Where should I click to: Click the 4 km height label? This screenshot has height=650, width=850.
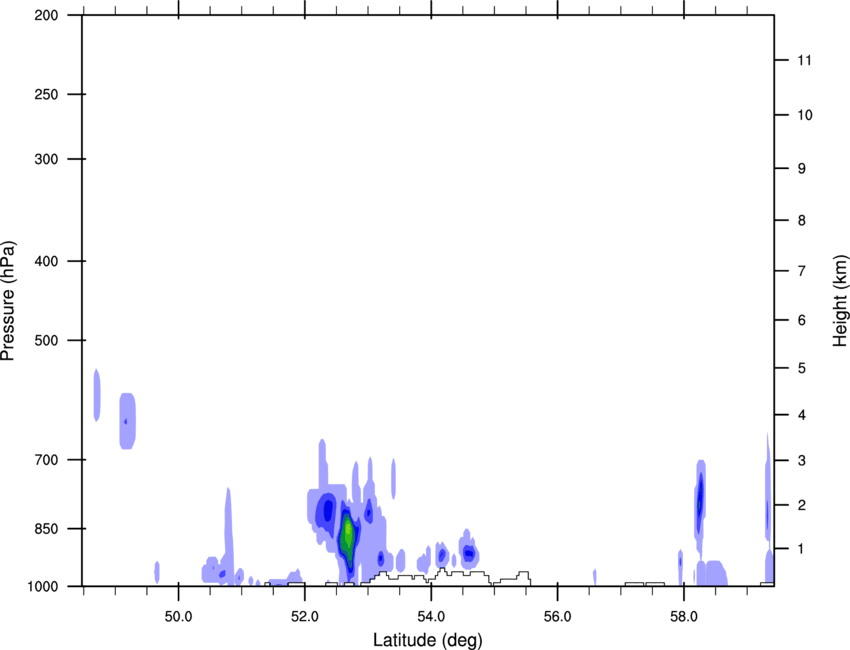802,415
